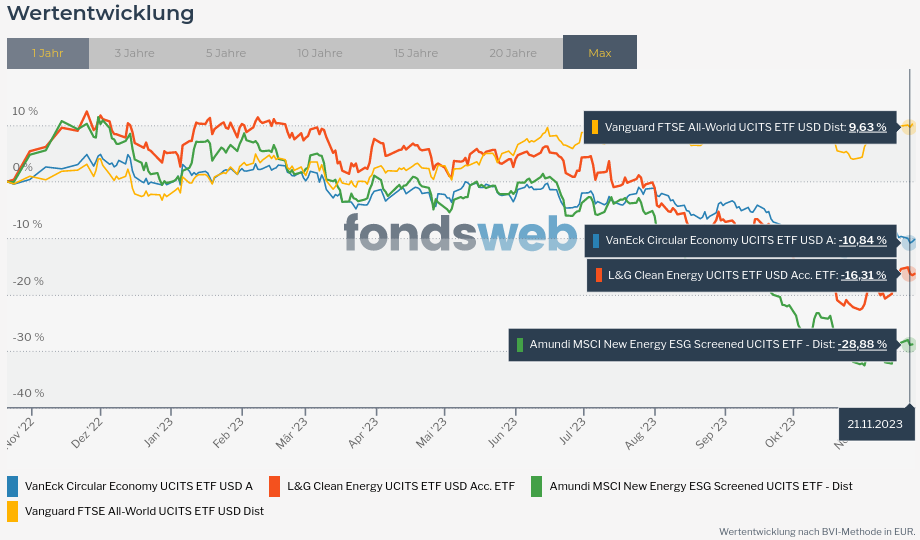The image size is (920, 540).
Task: Click the 21.11.2023 date label on axis
Action: [874, 424]
